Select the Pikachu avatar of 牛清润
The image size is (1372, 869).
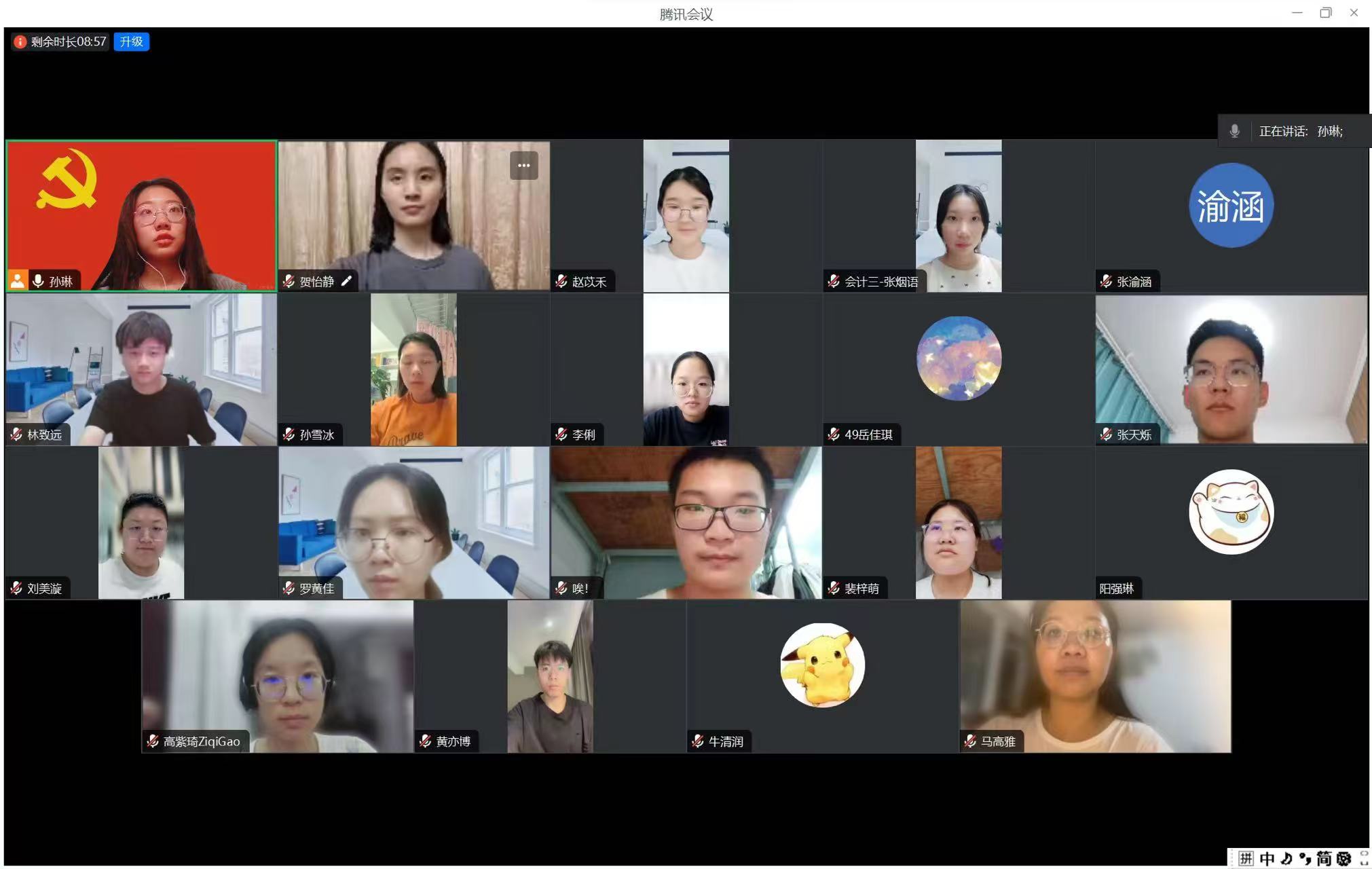(822, 665)
